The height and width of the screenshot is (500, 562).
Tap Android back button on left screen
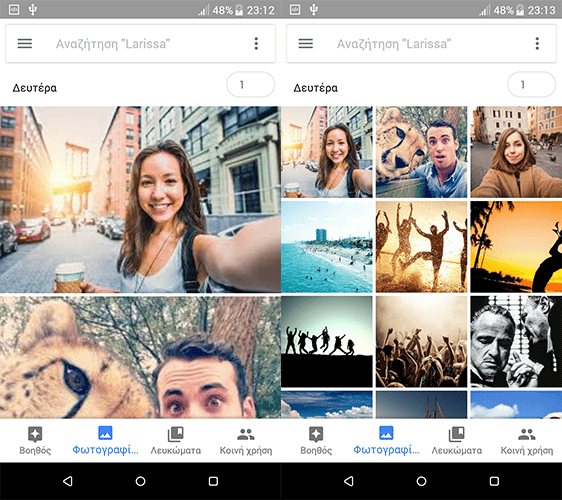coord(68,481)
